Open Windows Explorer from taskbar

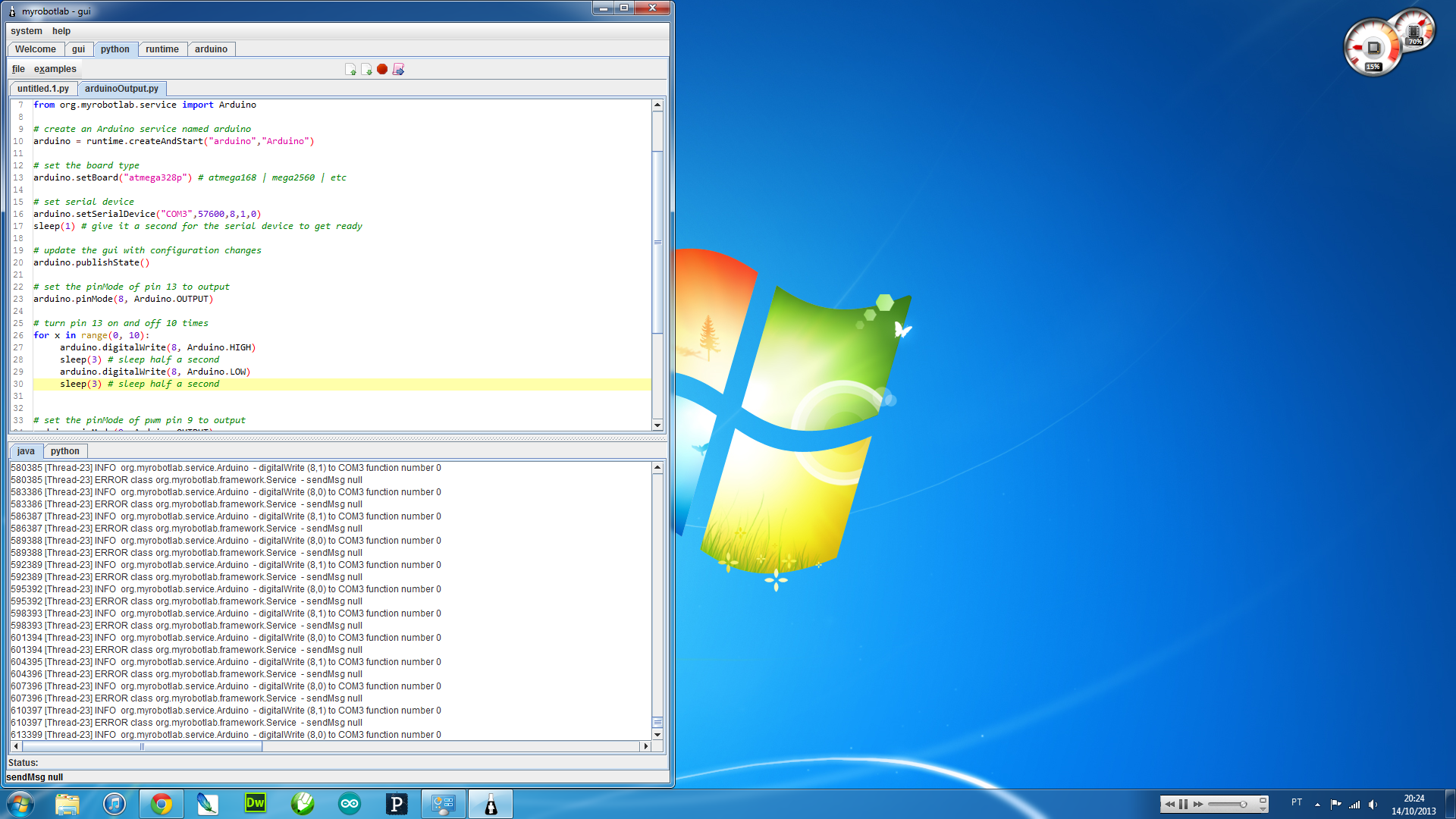pos(67,804)
